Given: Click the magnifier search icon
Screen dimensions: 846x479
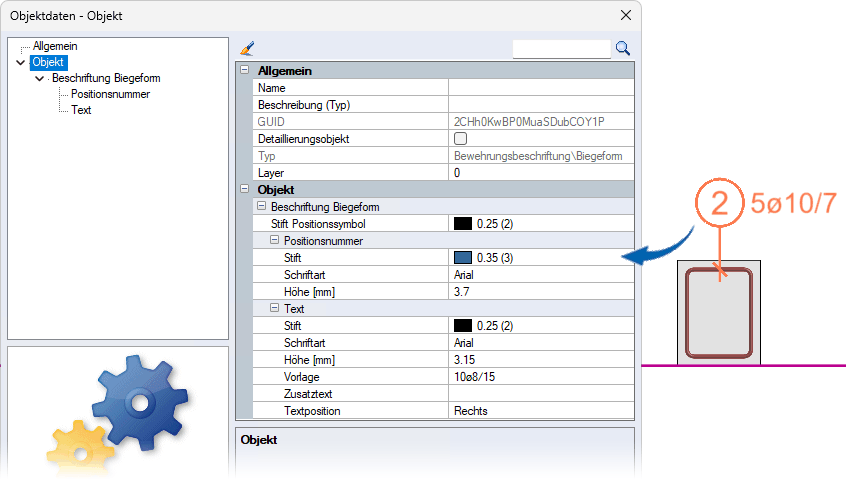Looking at the screenshot, I should pyautogui.click(x=622, y=48).
